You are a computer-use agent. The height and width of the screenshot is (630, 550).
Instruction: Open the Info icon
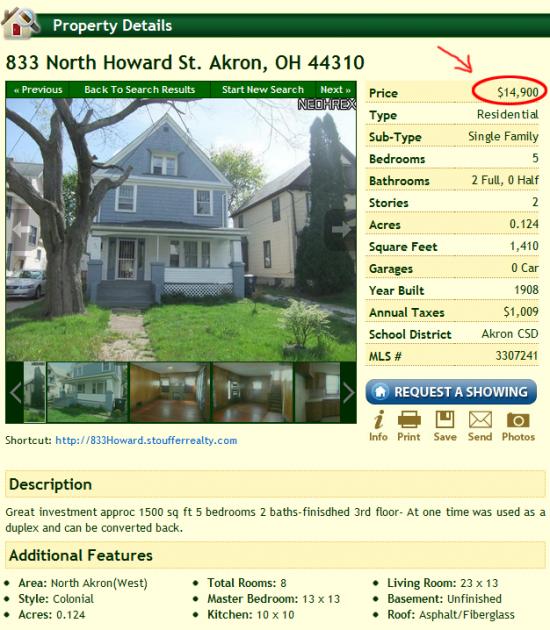coord(378,420)
